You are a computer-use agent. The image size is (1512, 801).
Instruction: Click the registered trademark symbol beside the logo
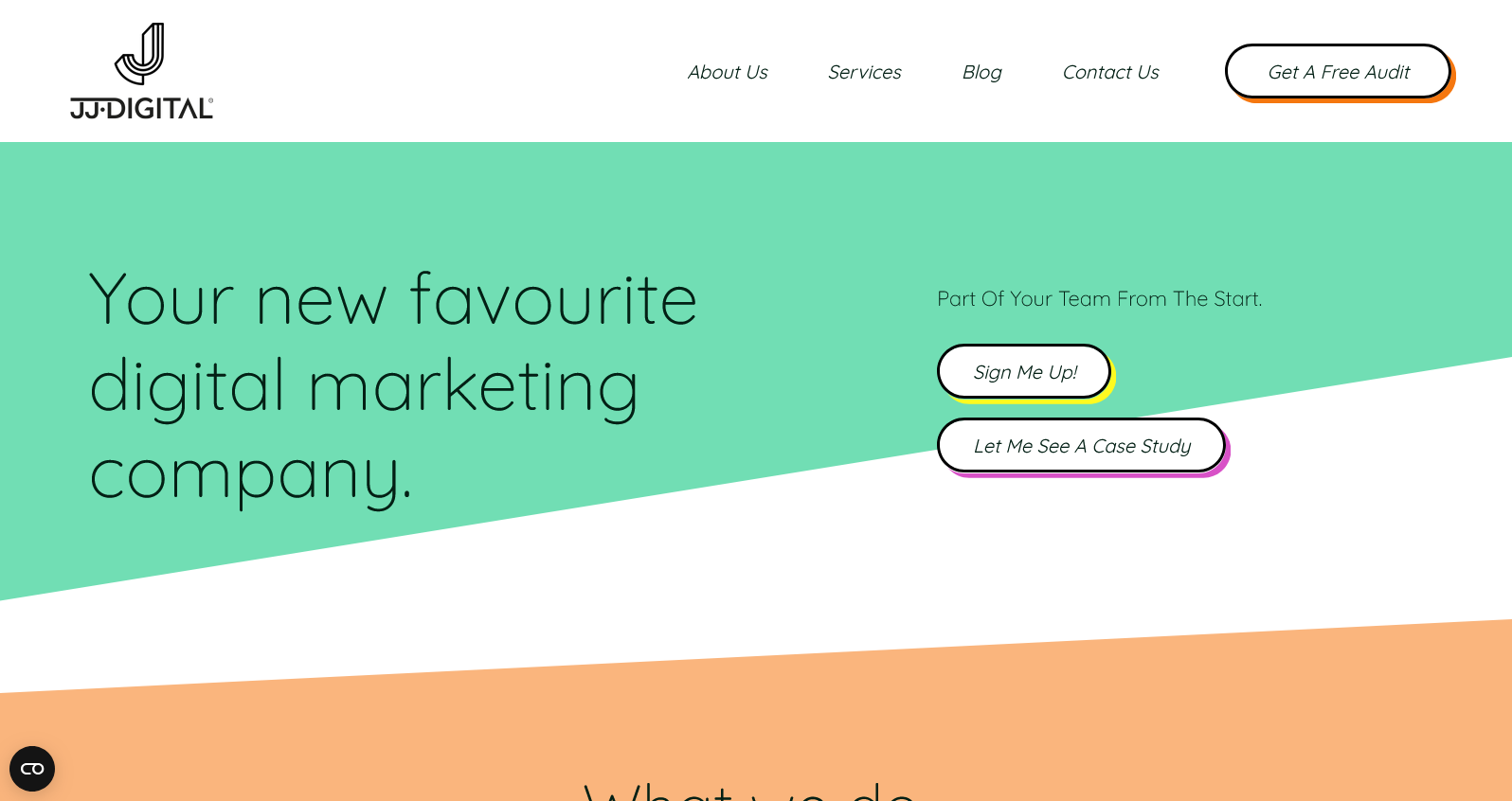pos(210,100)
